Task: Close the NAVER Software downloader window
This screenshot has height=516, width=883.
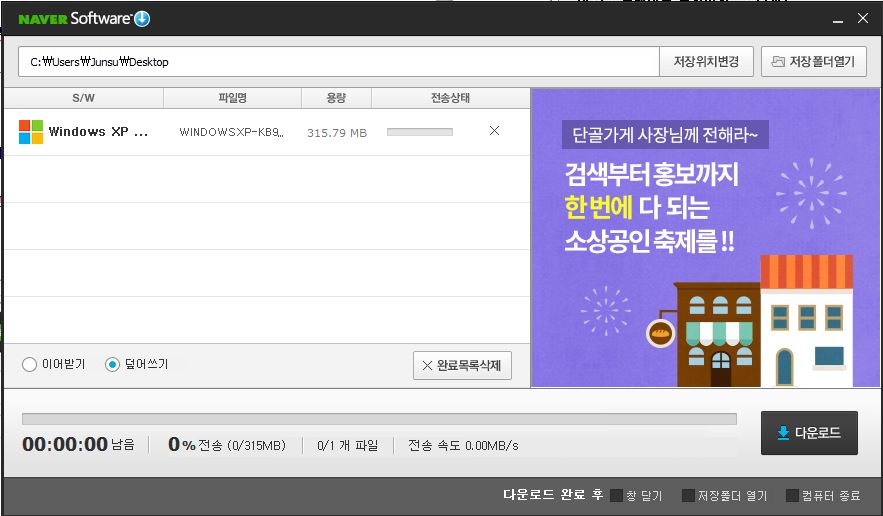Action: click(863, 18)
